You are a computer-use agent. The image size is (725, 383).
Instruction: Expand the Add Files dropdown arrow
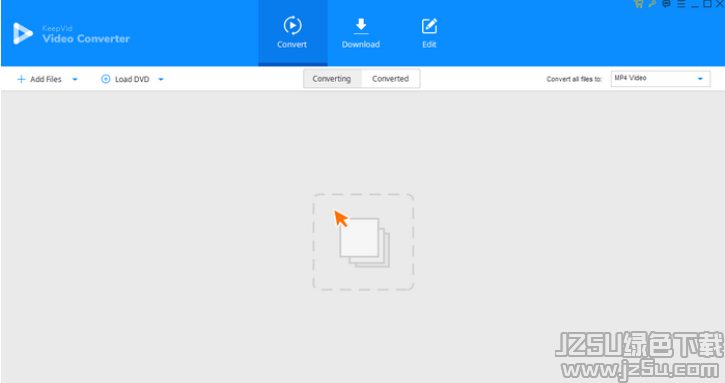[x=75, y=79]
